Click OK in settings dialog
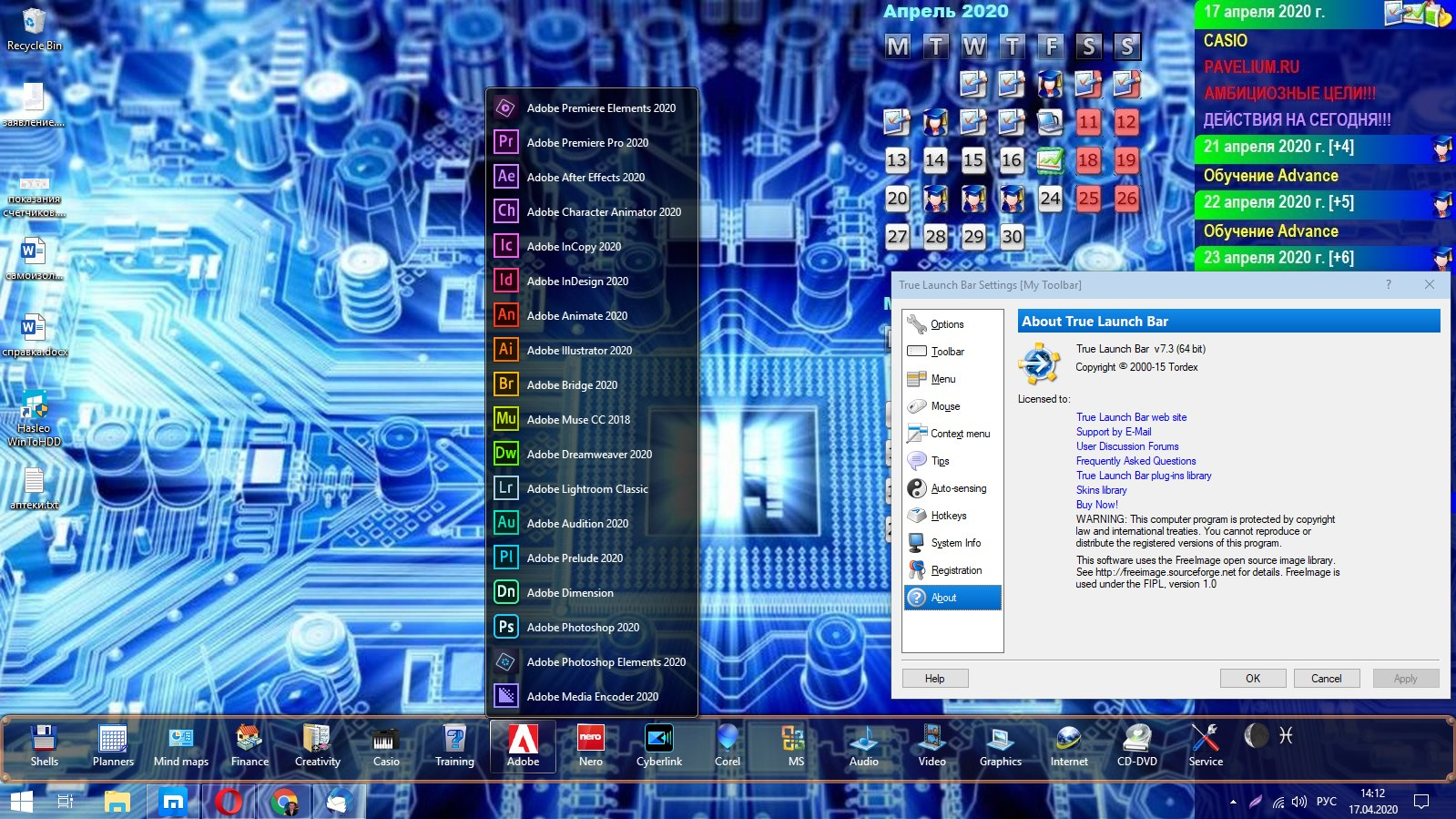 point(1253,679)
